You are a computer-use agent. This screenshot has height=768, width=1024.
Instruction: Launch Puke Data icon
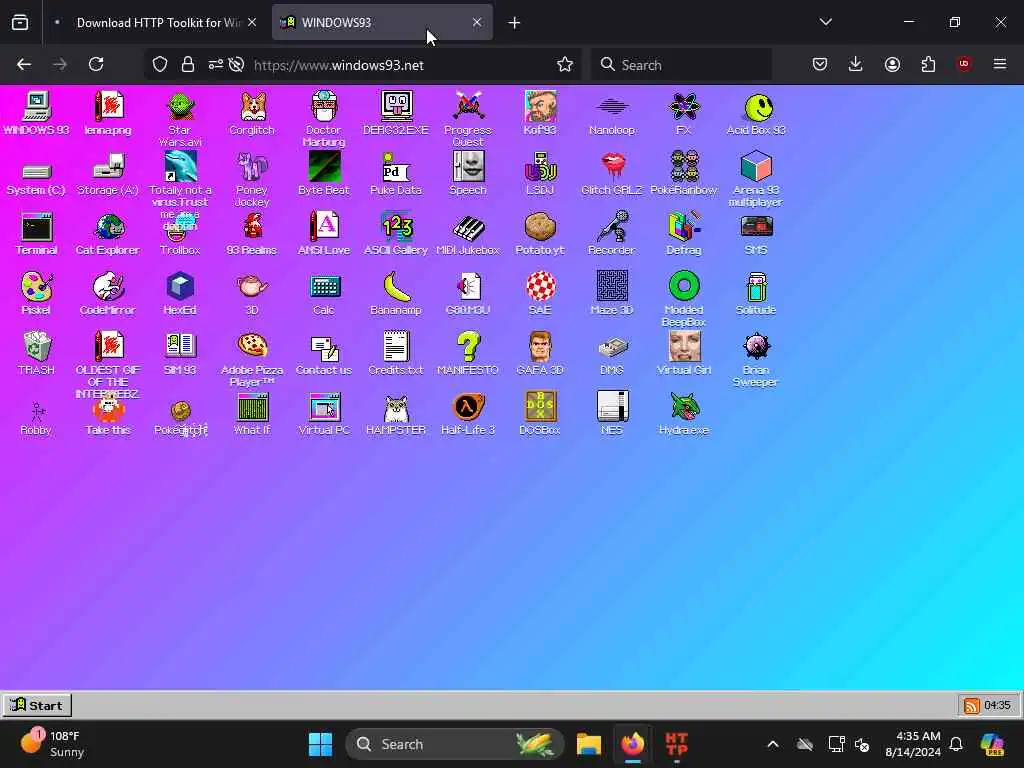[396, 167]
